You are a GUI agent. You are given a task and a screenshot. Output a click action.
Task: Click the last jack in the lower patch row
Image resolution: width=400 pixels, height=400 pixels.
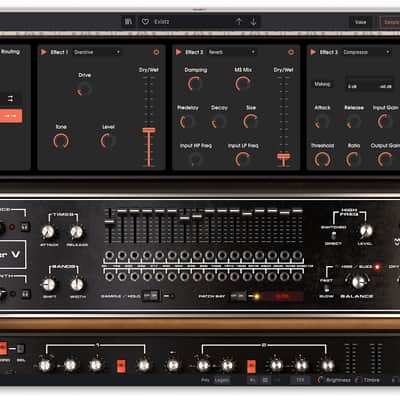(297, 276)
